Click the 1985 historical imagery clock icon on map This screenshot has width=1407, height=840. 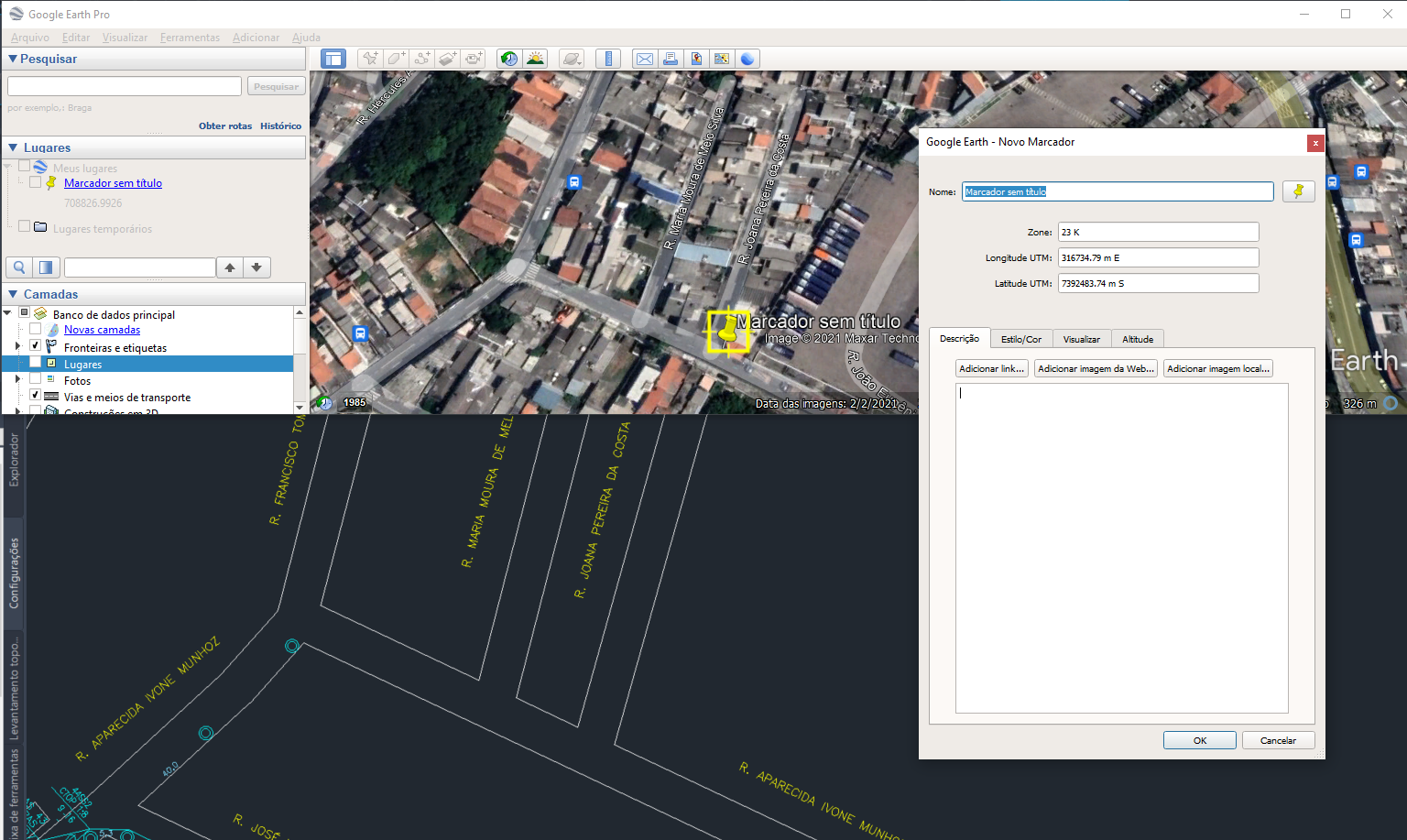click(324, 402)
